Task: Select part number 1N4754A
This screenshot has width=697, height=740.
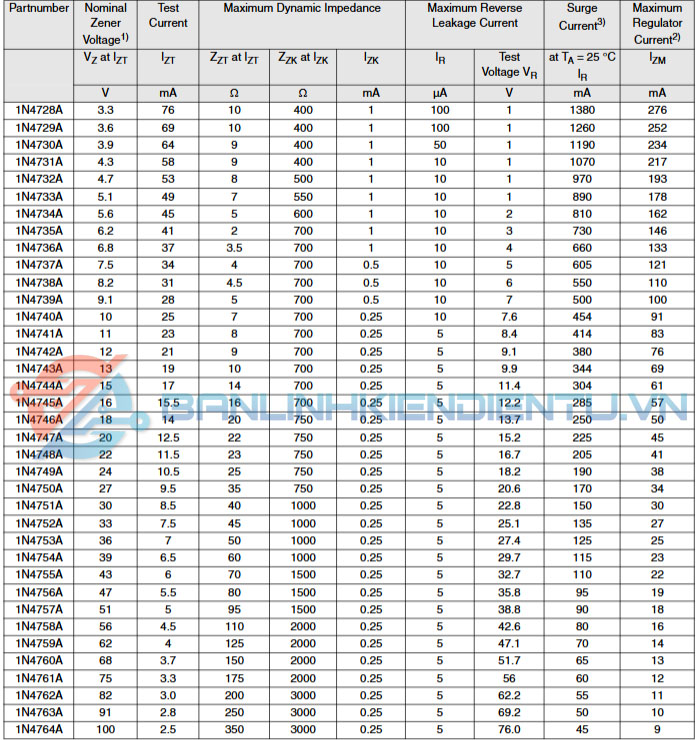Action: click(39, 557)
